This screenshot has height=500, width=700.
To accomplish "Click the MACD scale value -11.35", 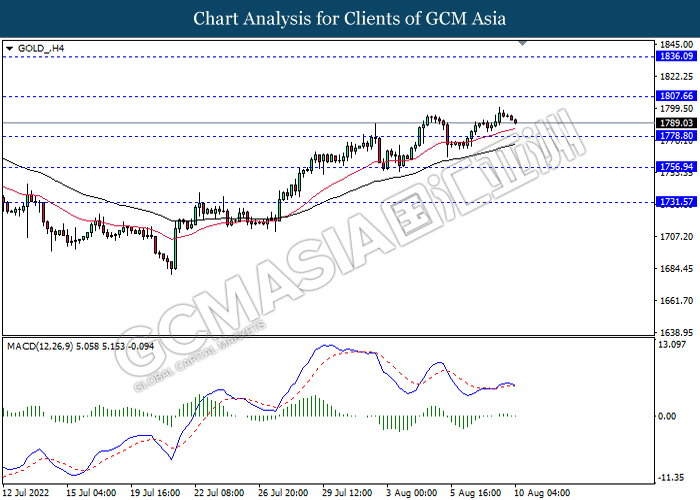I will click(x=671, y=478).
